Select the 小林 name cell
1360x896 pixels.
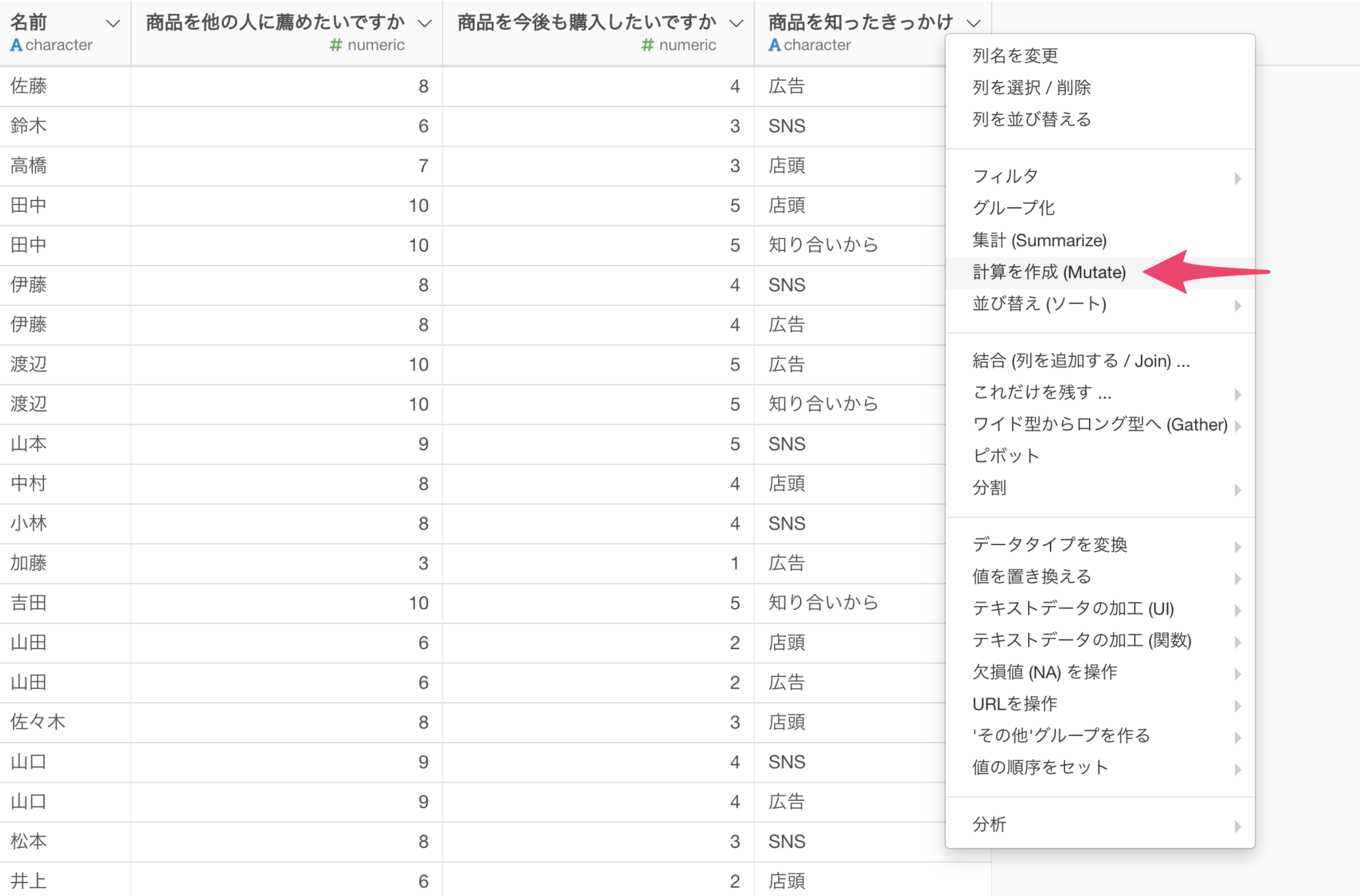(x=65, y=523)
